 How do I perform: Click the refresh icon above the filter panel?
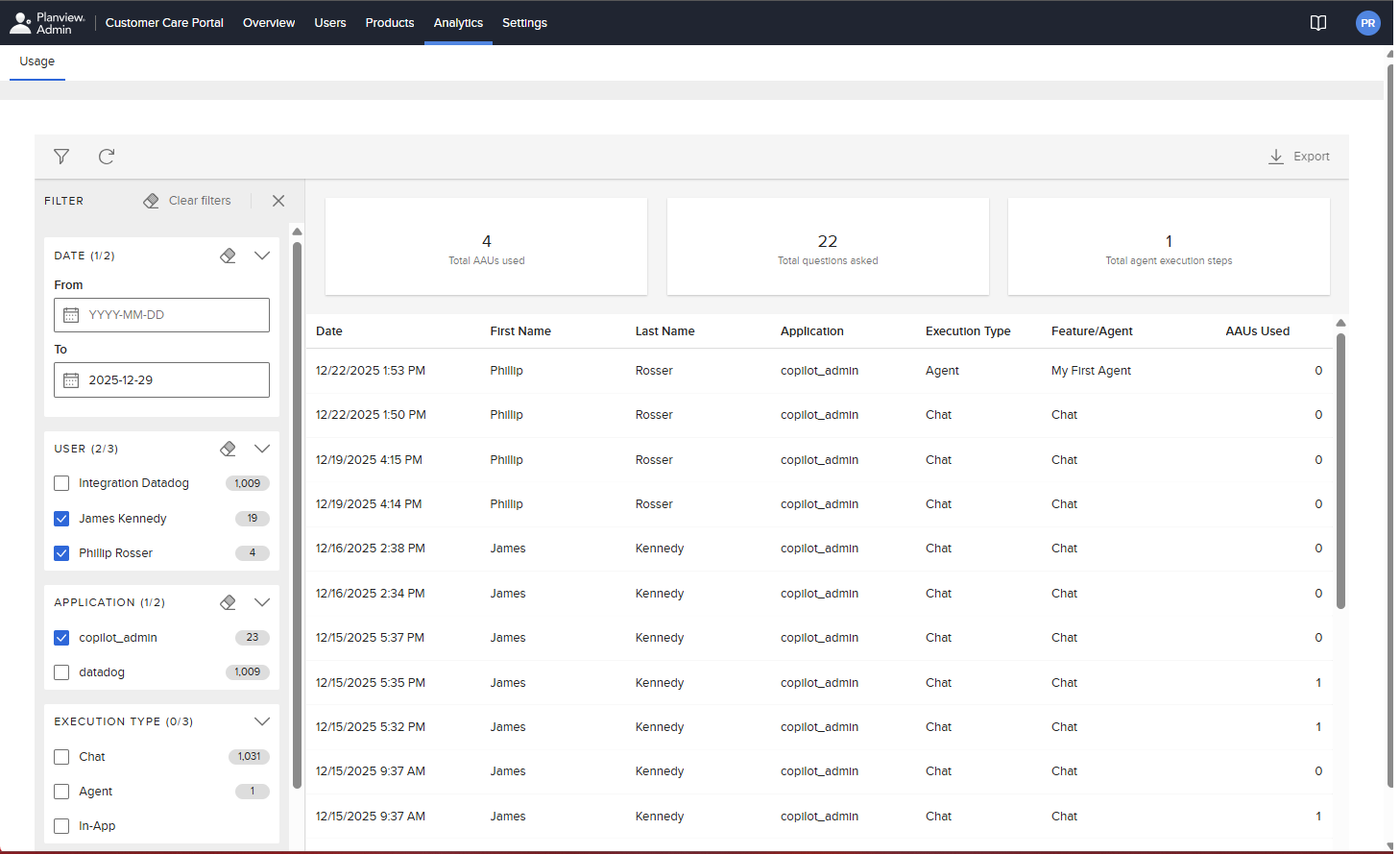(106, 156)
